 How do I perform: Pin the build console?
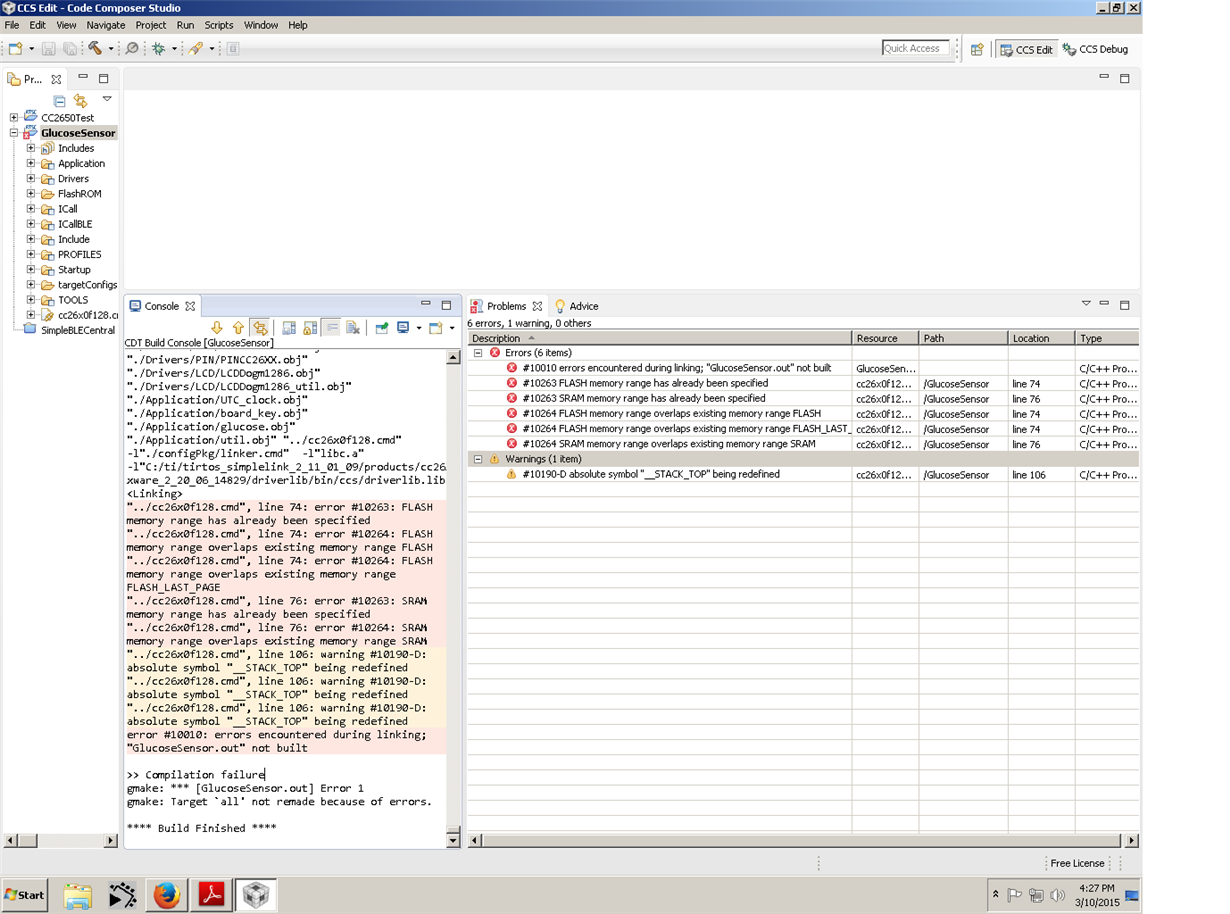coord(382,328)
